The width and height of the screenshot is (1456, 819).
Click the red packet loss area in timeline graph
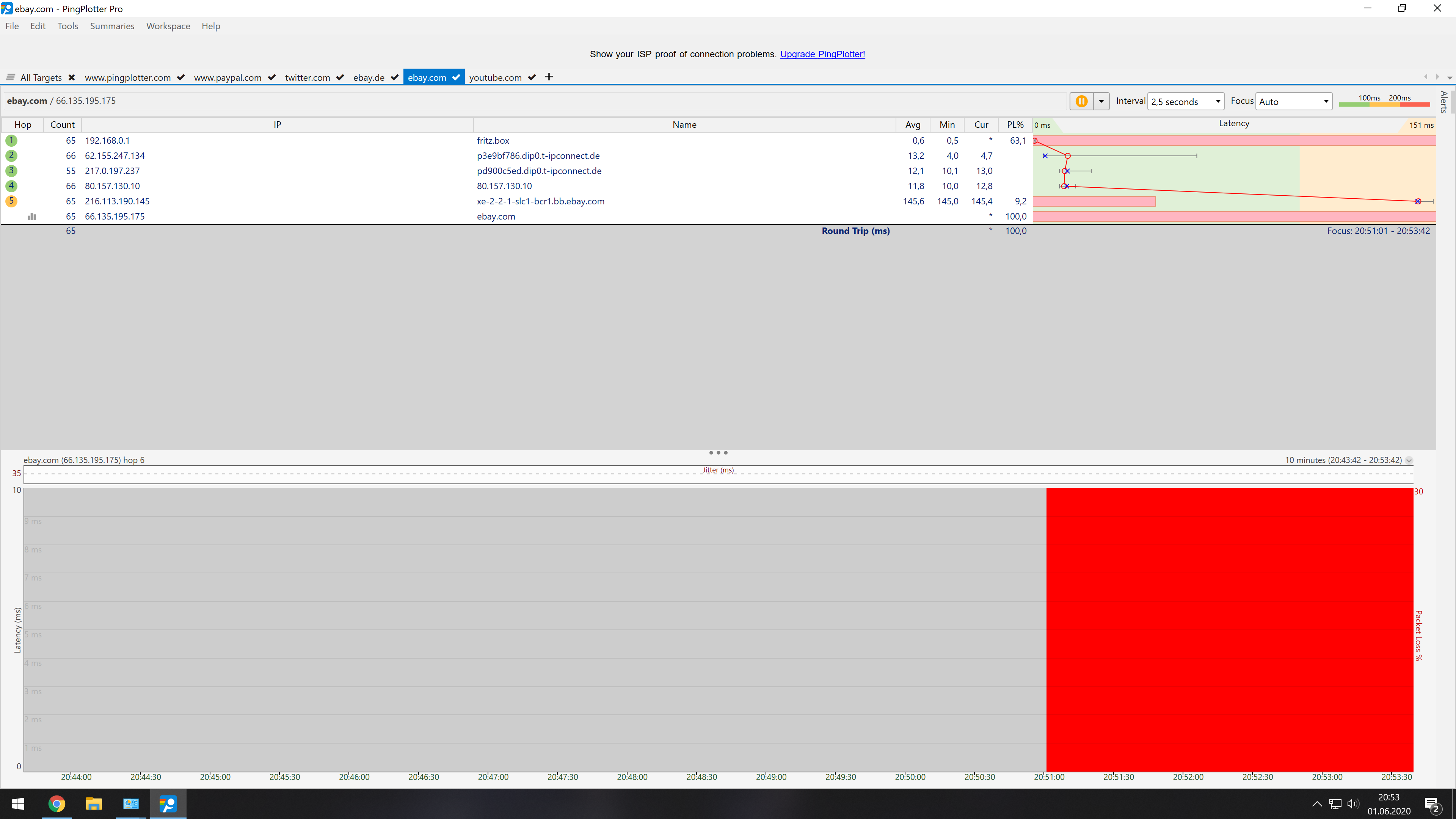click(1229, 630)
